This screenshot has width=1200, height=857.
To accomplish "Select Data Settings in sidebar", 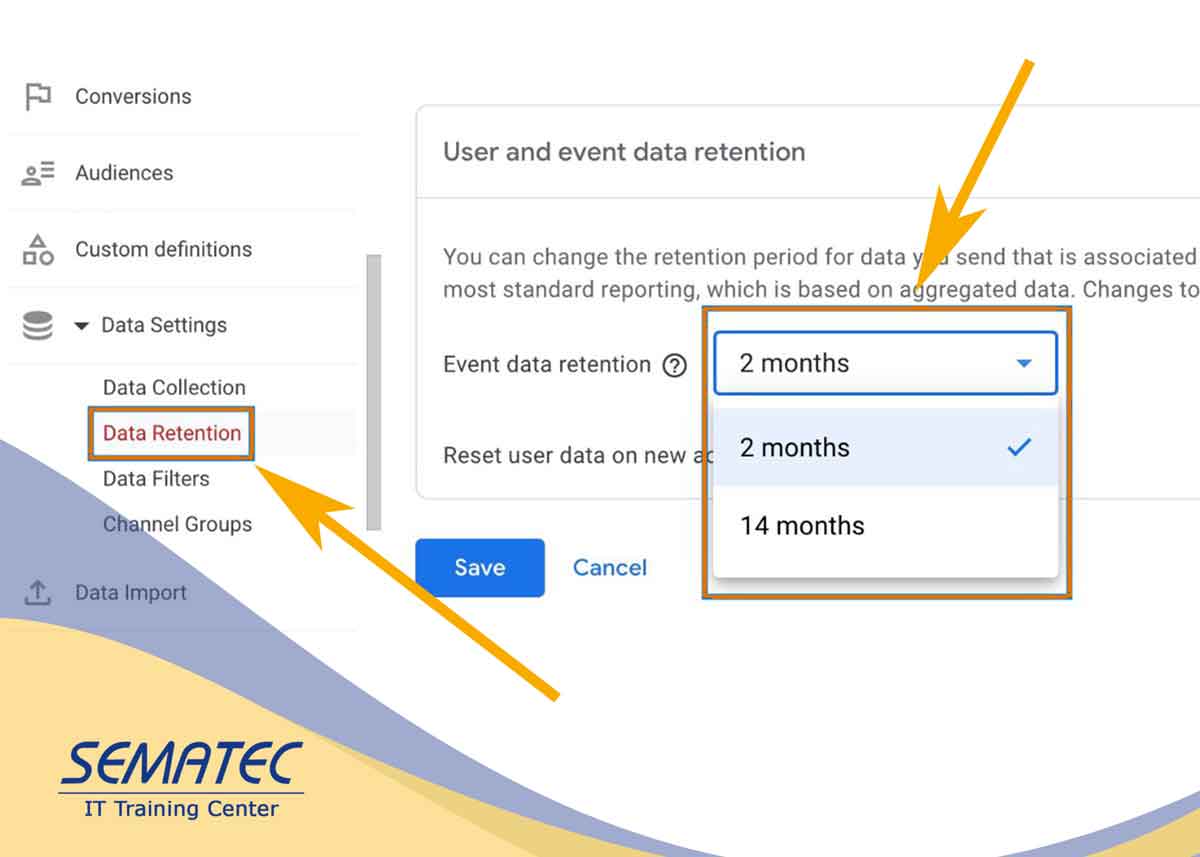I will [164, 325].
